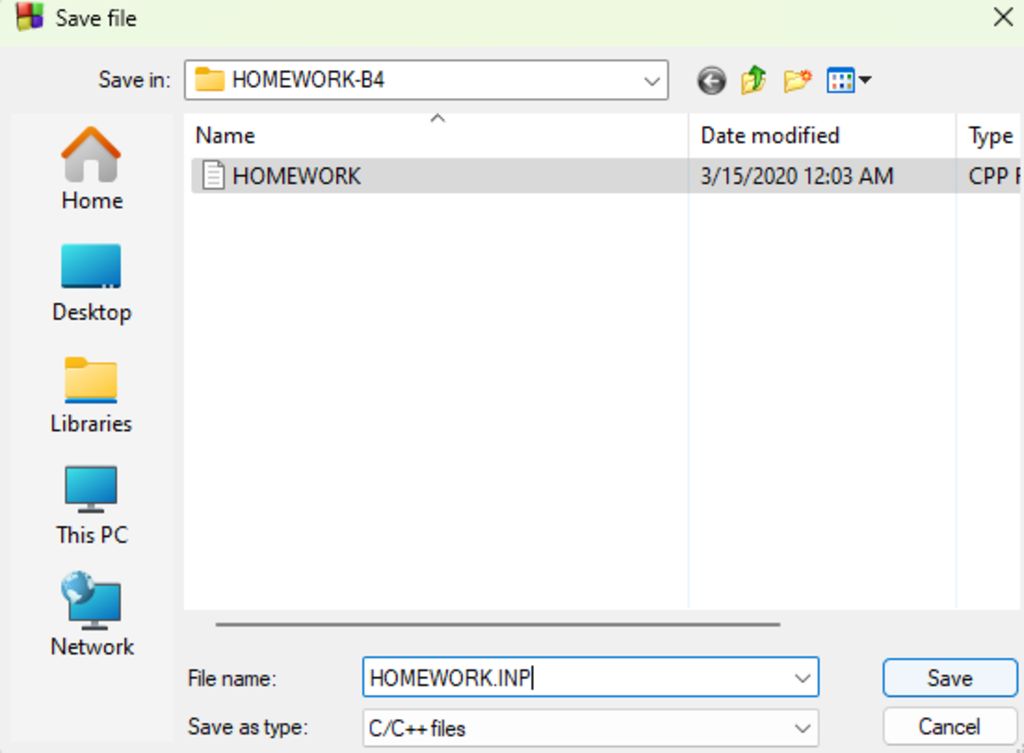Sort files by Name column
Viewport: 1024px width, 753px height.
[436, 135]
